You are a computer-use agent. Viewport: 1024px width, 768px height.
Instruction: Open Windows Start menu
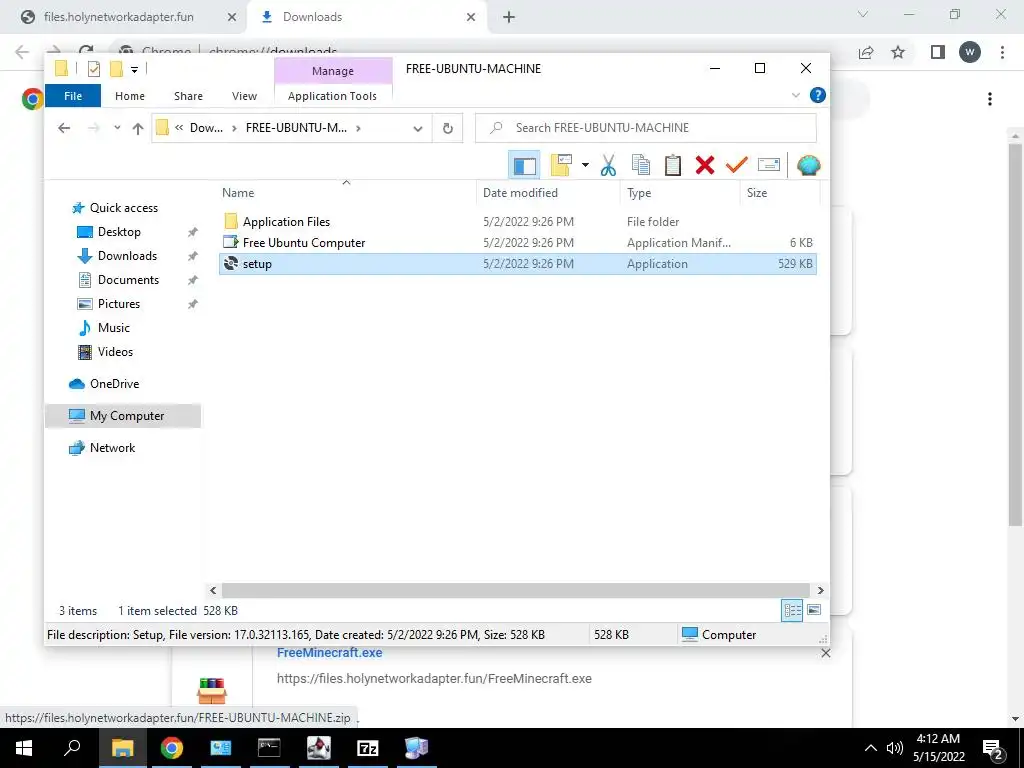[24, 748]
